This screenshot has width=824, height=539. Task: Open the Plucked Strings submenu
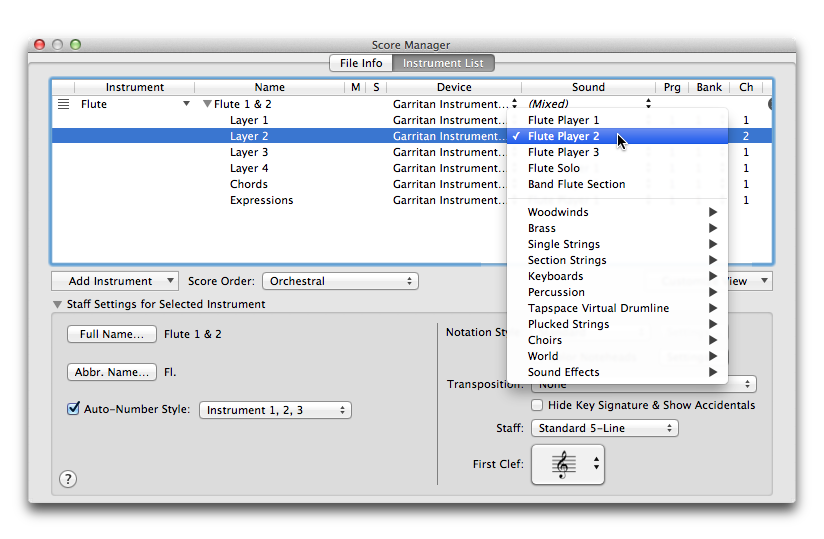point(617,324)
